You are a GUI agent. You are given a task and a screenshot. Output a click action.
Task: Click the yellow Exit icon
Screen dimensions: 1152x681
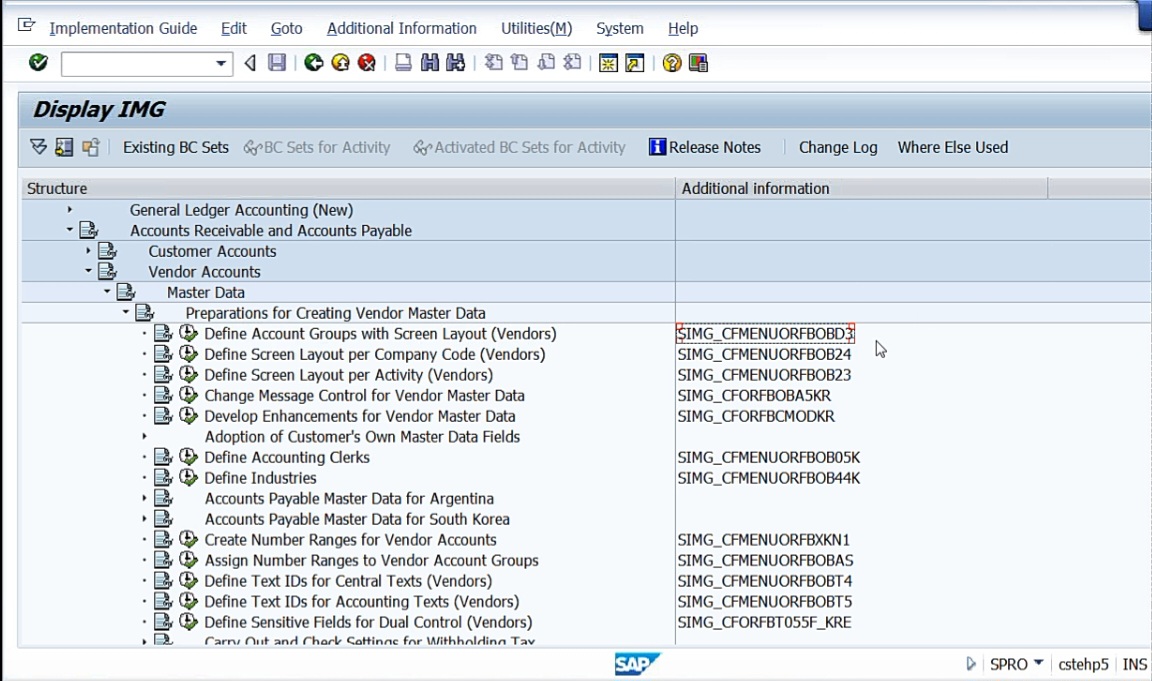tap(340, 63)
